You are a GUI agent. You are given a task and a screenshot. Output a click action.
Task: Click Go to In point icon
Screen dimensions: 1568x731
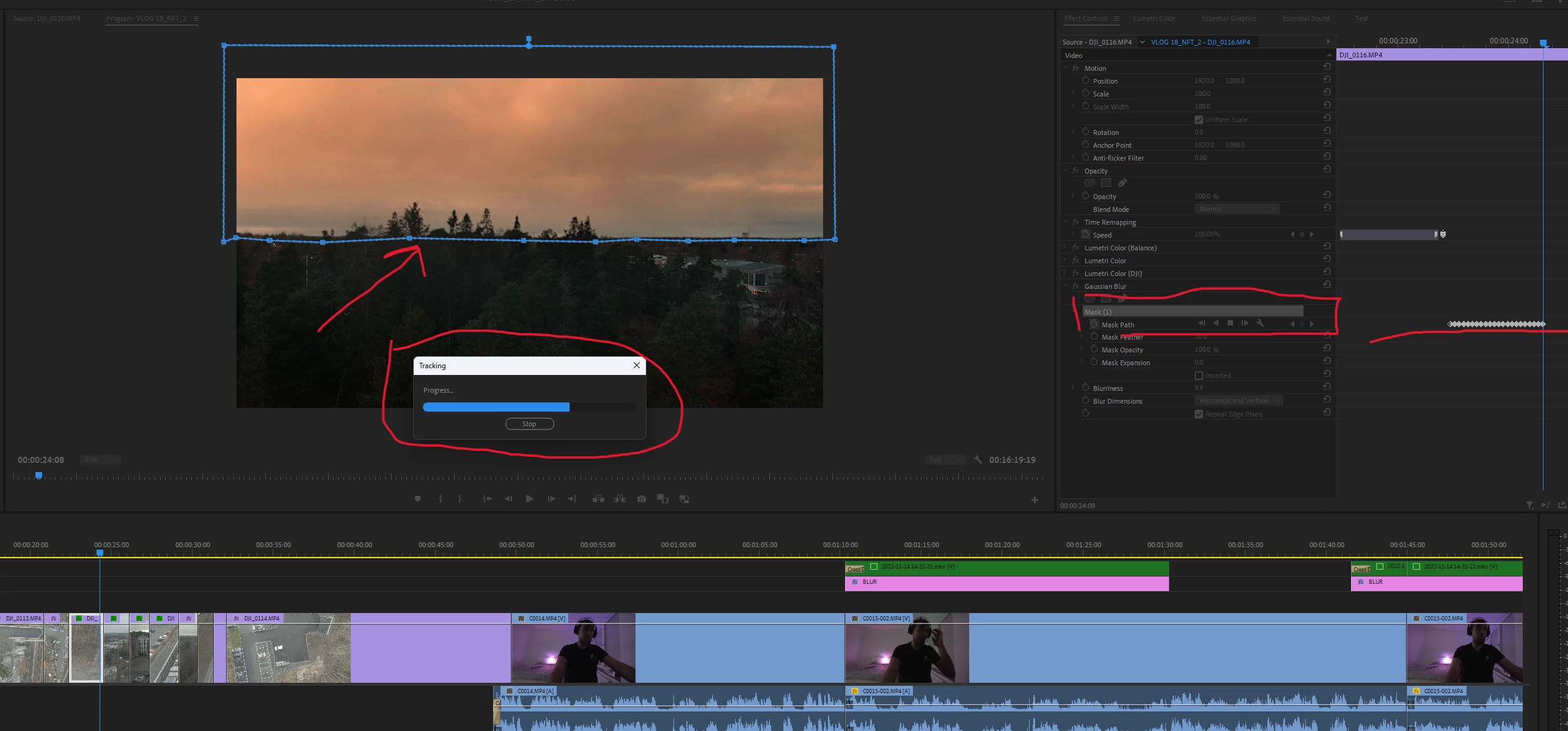[487, 499]
